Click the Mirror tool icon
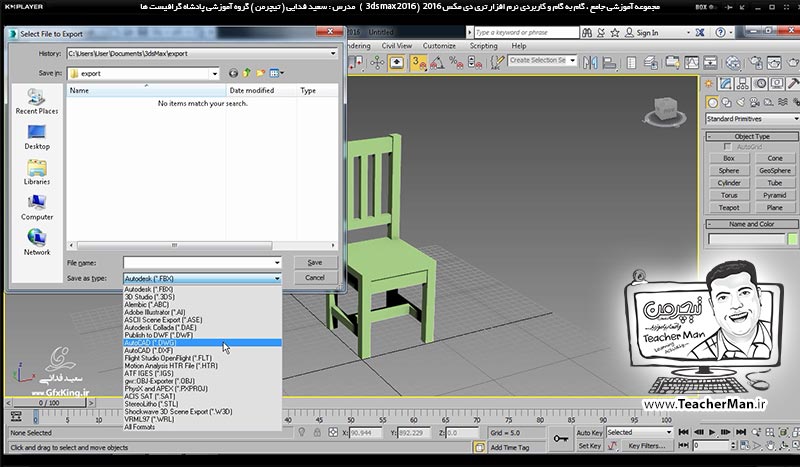 [x=590, y=63]
